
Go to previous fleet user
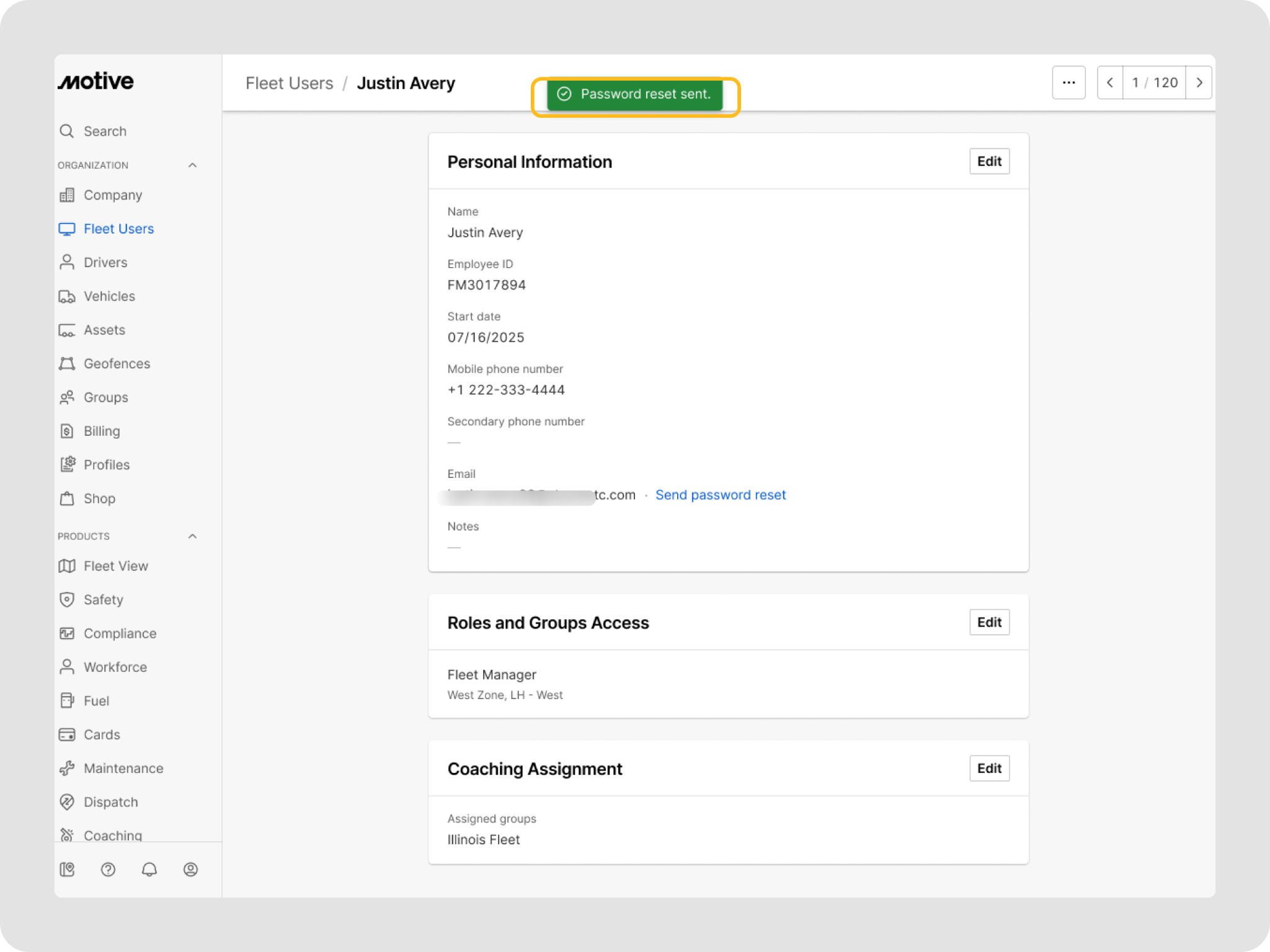1110,82
